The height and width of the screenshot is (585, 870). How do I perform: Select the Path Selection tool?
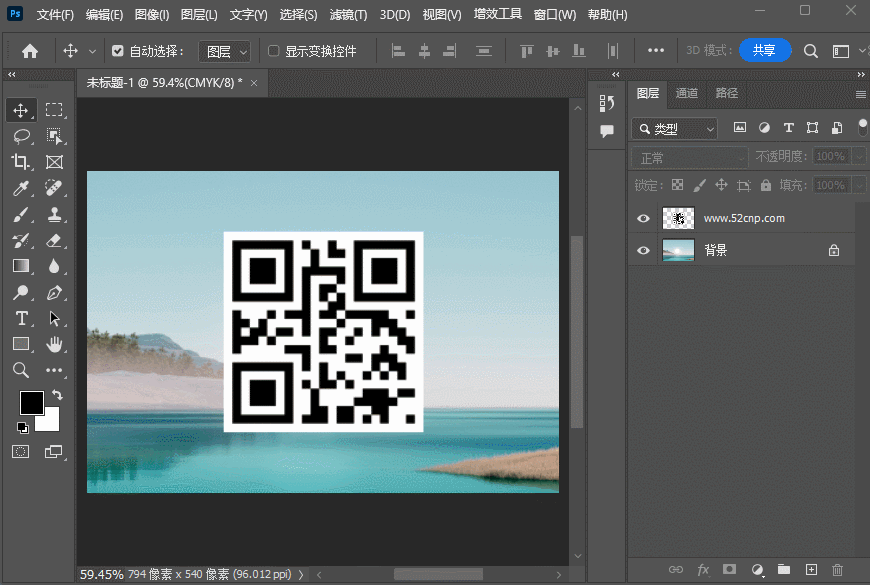tap(54, 318)
